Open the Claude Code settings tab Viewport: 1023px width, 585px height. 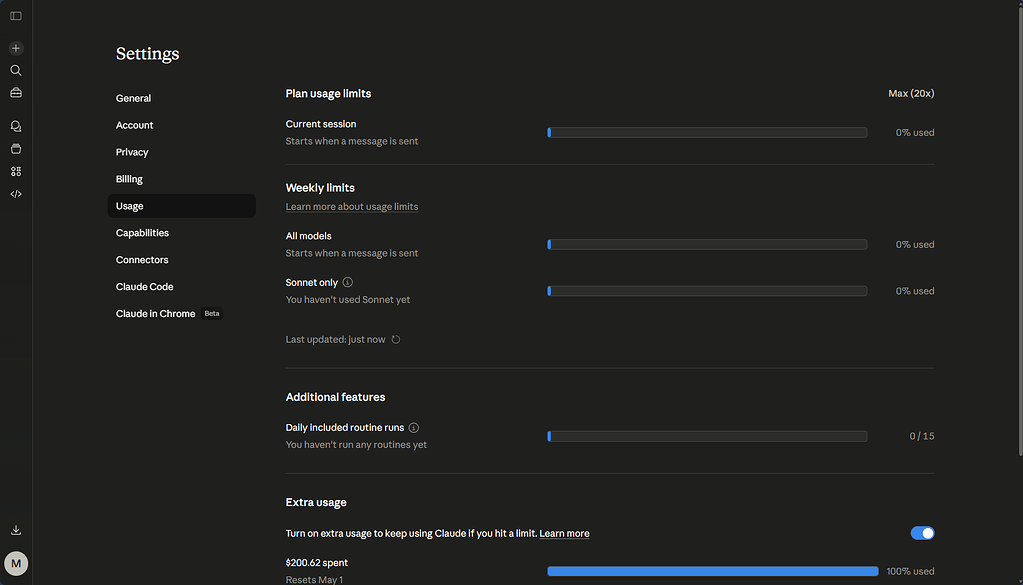[181, 287]
